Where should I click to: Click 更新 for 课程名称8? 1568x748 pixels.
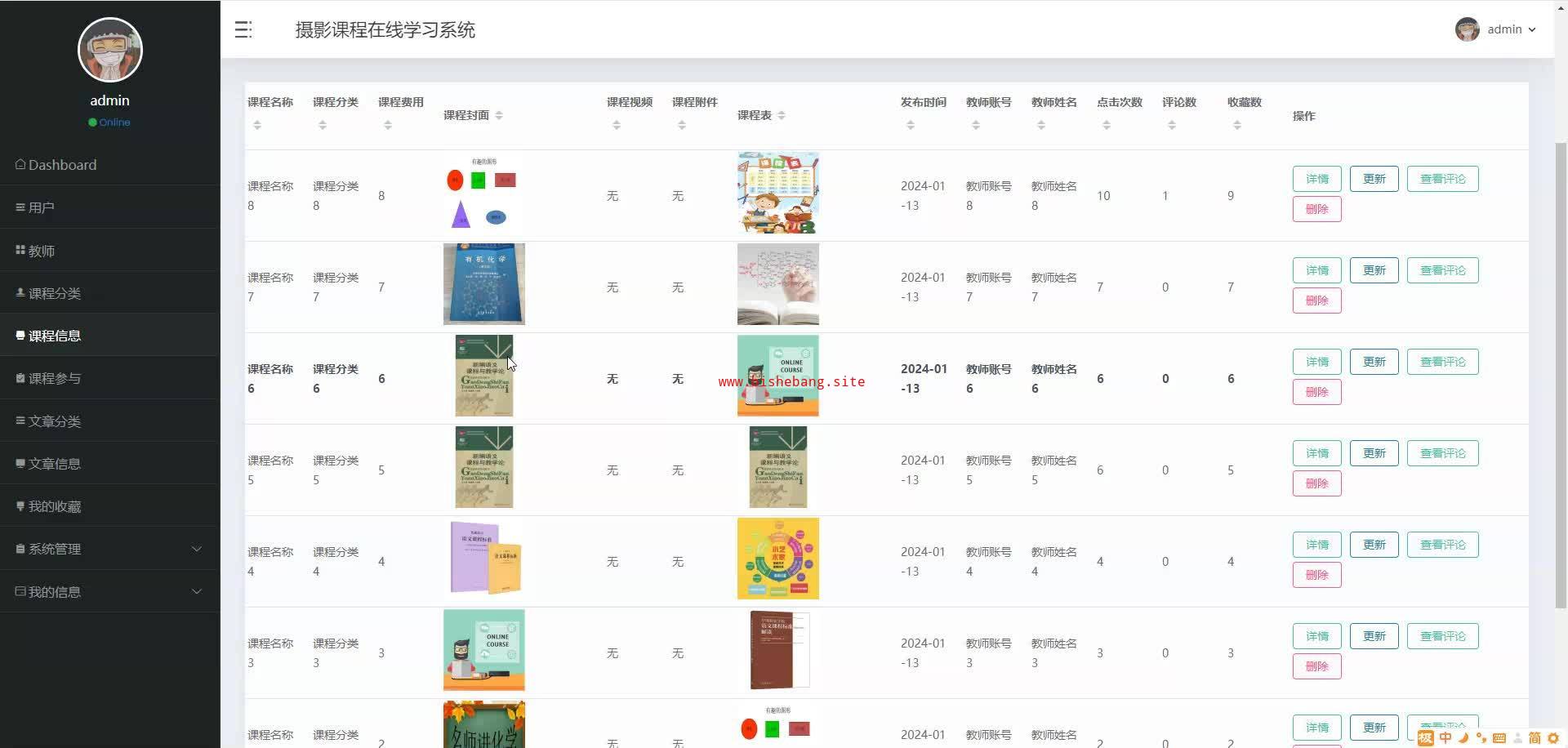pos(1374,179)
